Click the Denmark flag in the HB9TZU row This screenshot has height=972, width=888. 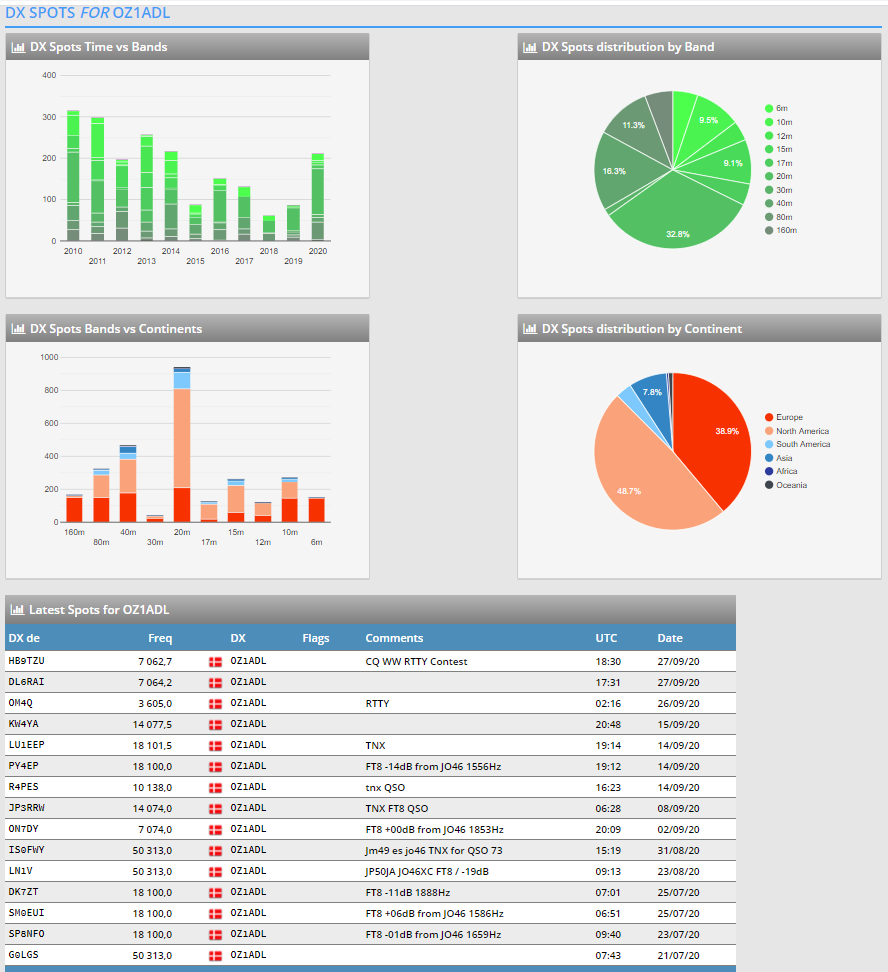pos(215,662)
